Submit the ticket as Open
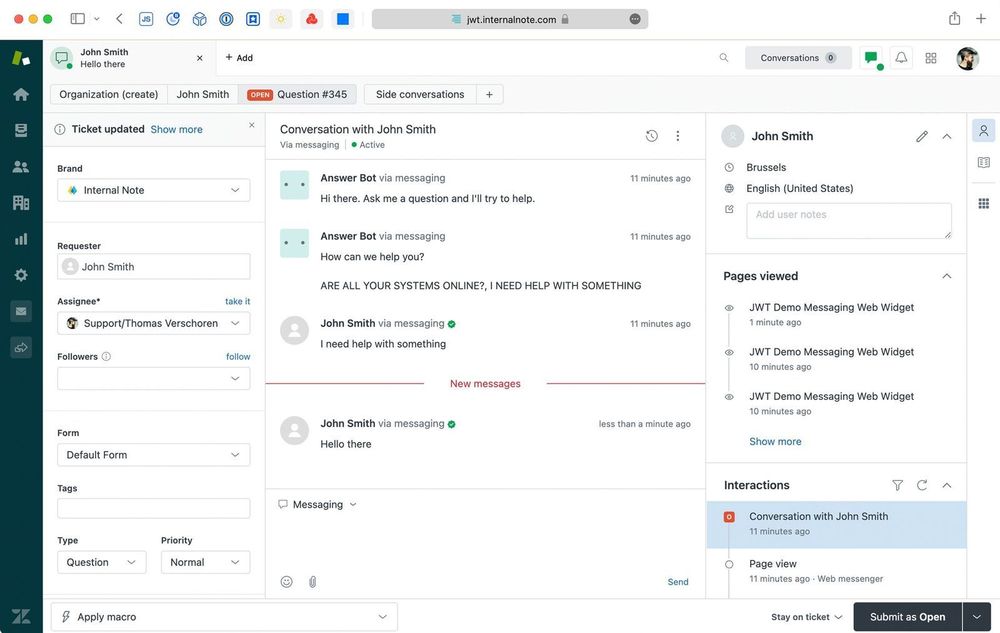The image size is (1000, 633). pos(907,616)
